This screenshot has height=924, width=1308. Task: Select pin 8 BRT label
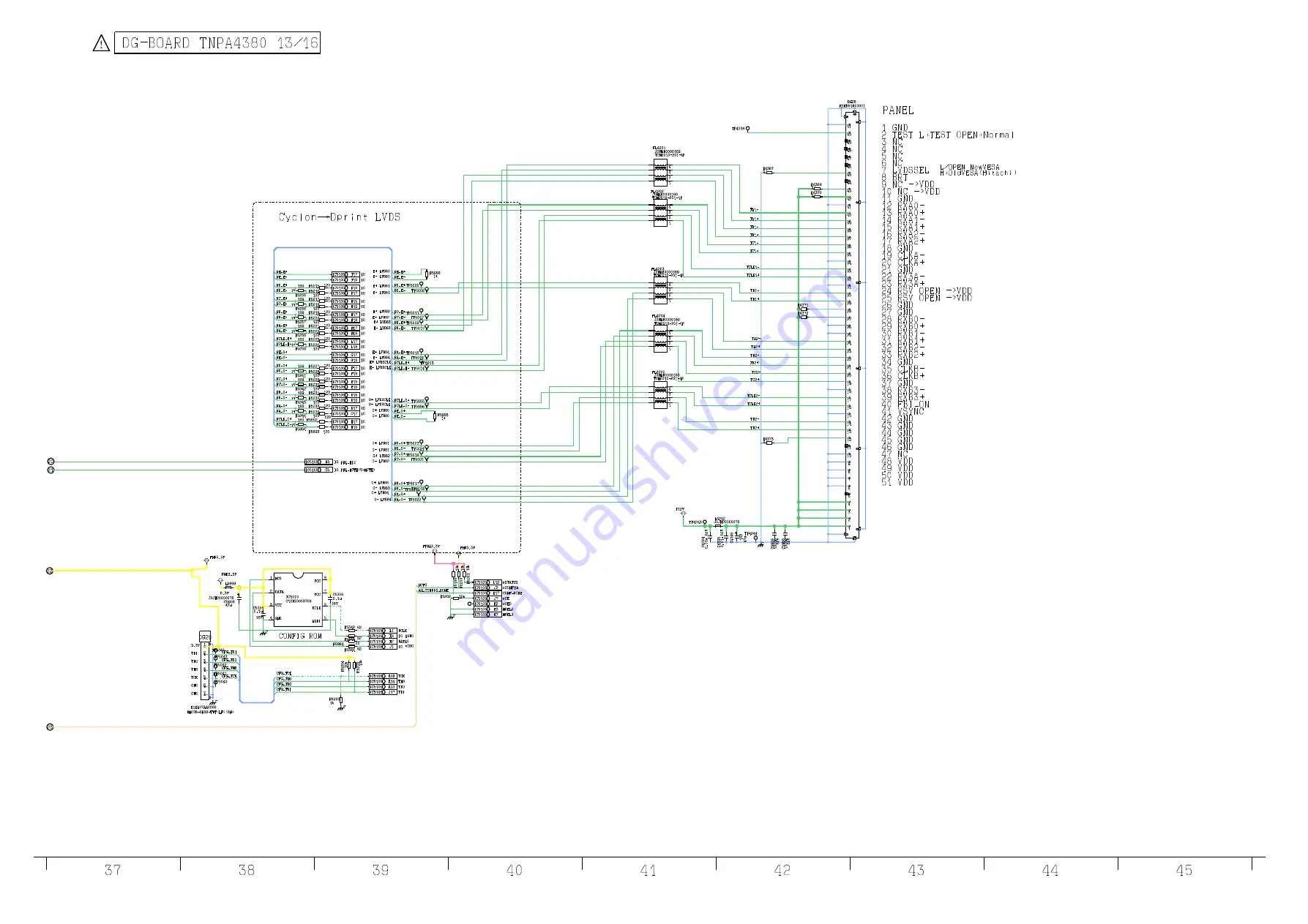coord(894,178)
